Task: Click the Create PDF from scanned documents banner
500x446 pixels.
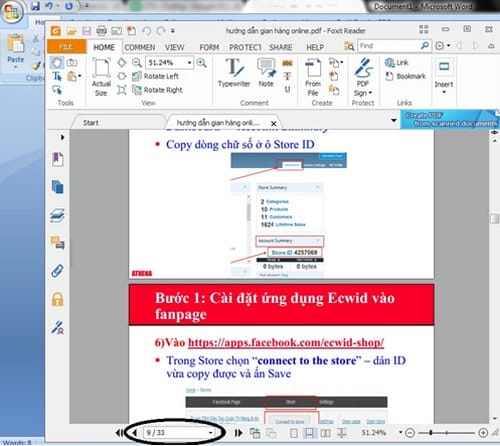Action: tap(449, 119)
